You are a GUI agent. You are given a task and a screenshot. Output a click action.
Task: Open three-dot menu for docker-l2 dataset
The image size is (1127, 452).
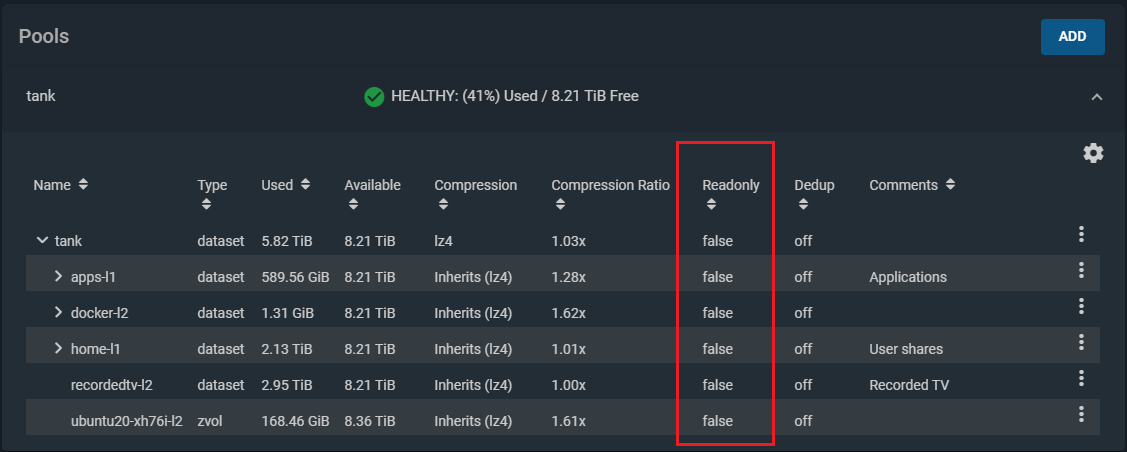pyautogui.click(x=1081, y=306)
